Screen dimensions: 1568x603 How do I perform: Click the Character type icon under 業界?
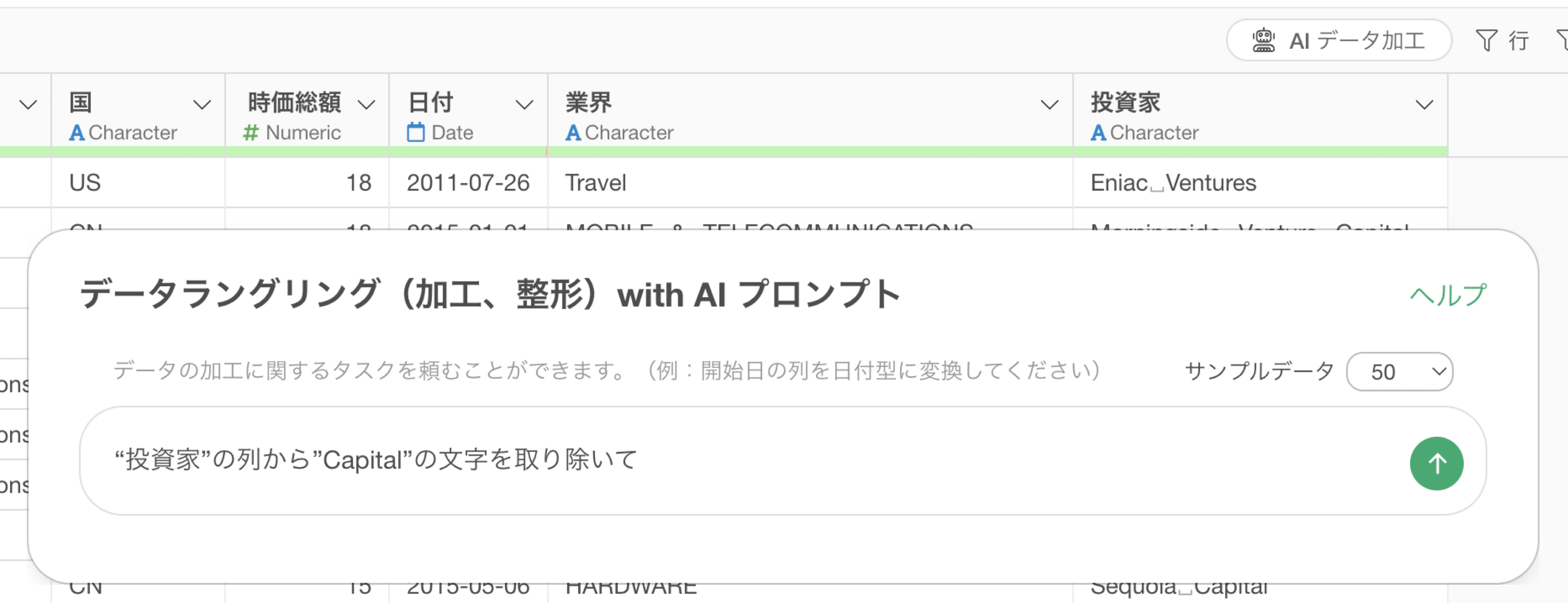(573, 133)
